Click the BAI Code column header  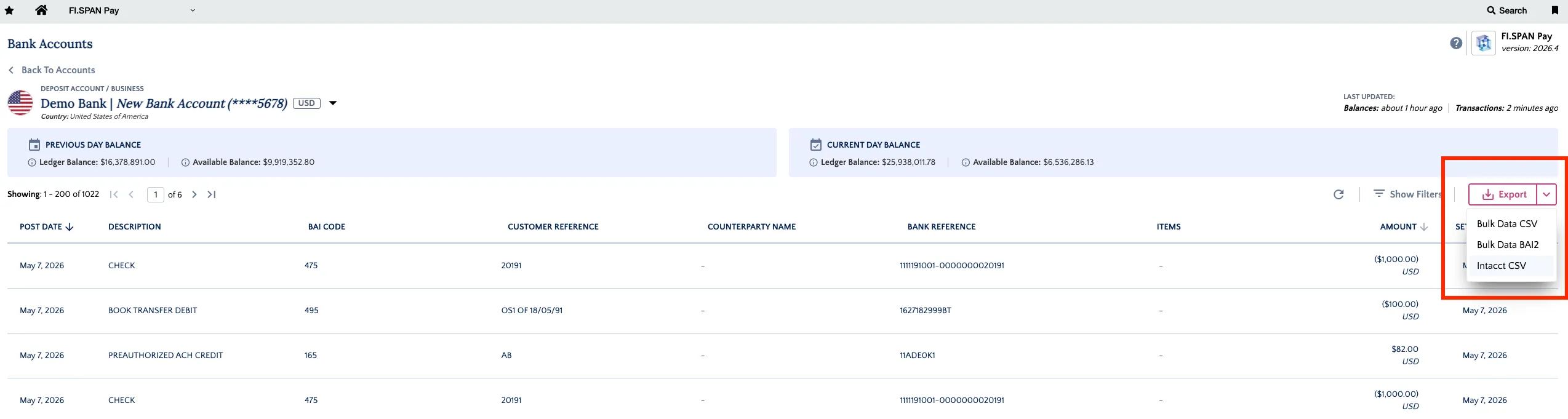click(x=327, y=227)
